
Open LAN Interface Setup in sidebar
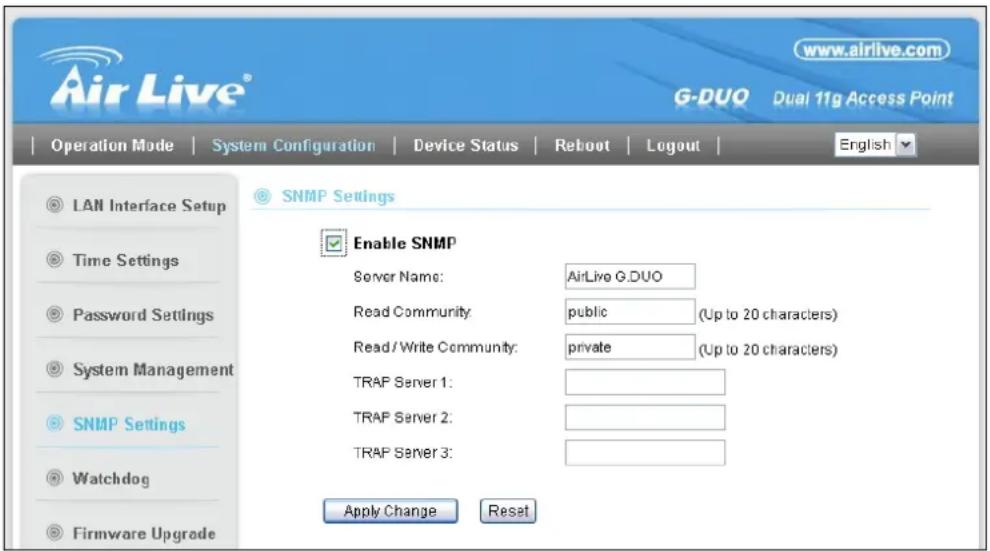149,206
